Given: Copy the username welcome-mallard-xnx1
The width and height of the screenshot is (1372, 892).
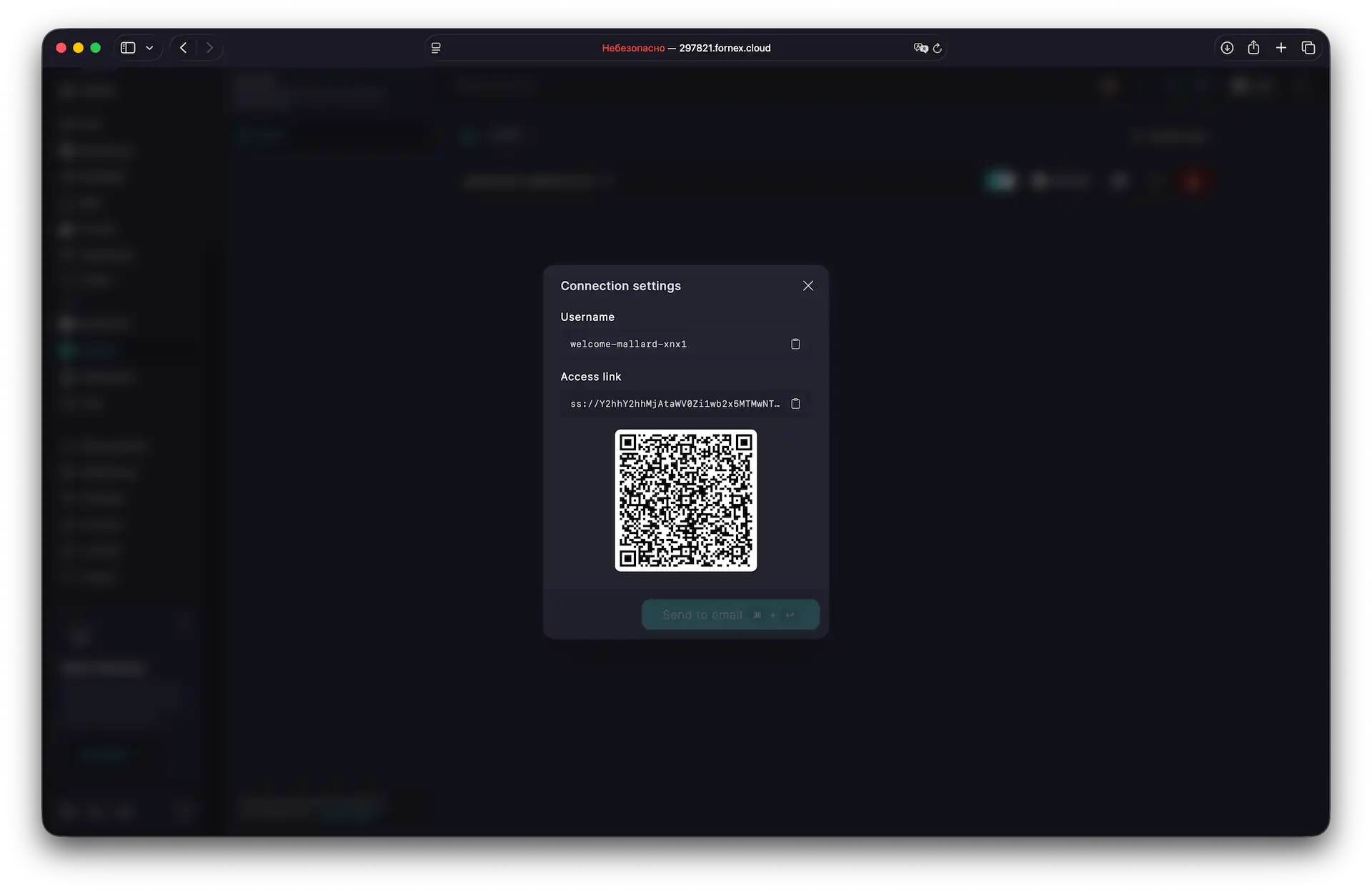Looking at the screenshot, I should 795,344.
